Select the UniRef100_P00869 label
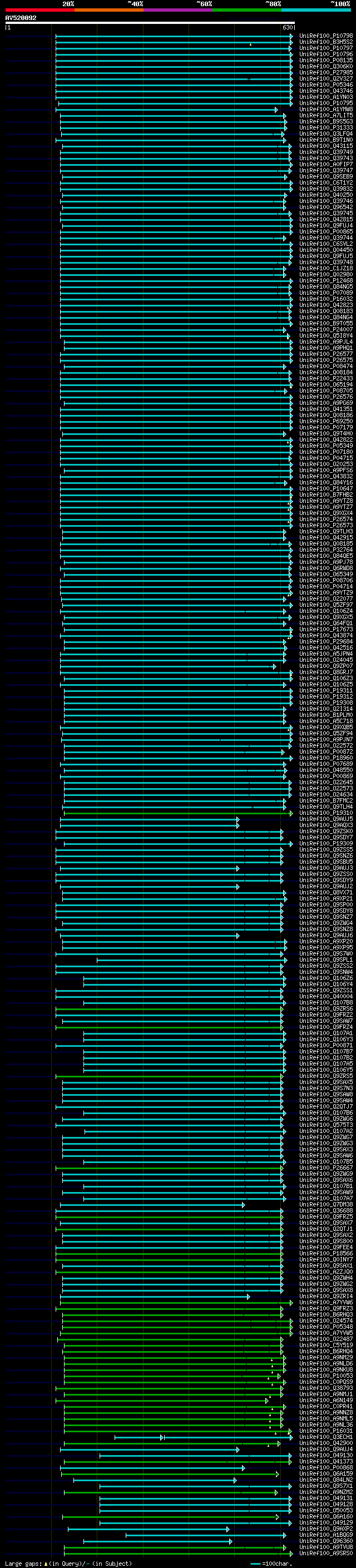 click(x=326, y=776)
